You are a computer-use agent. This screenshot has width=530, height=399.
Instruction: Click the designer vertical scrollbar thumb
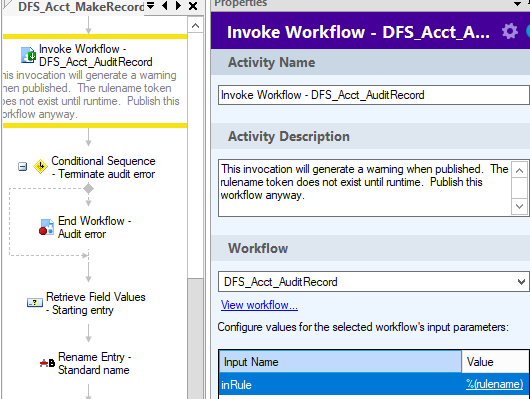pyautogui.click(x=195, y=338)
